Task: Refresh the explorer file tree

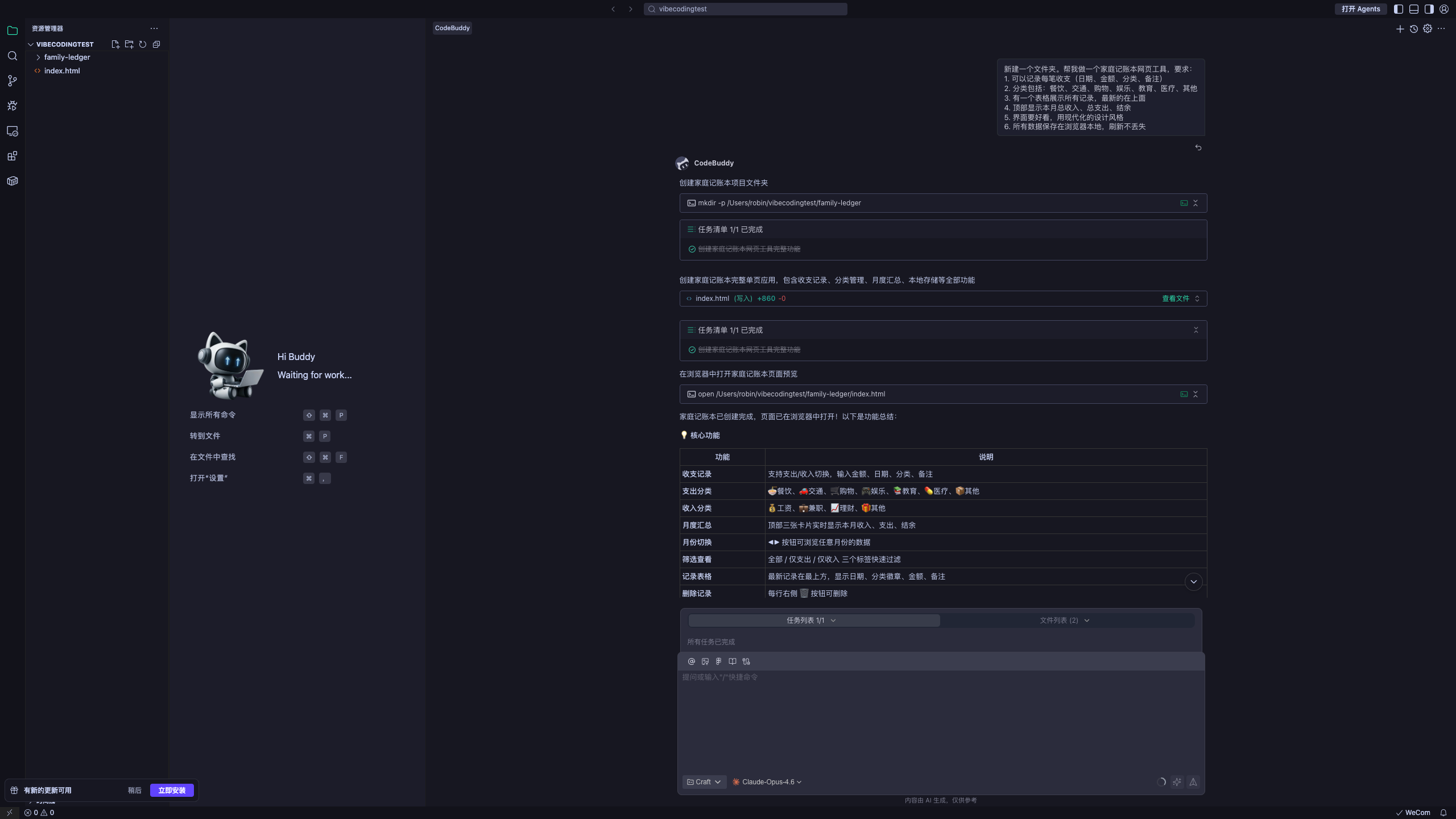Action: click(x=143, y=44)
